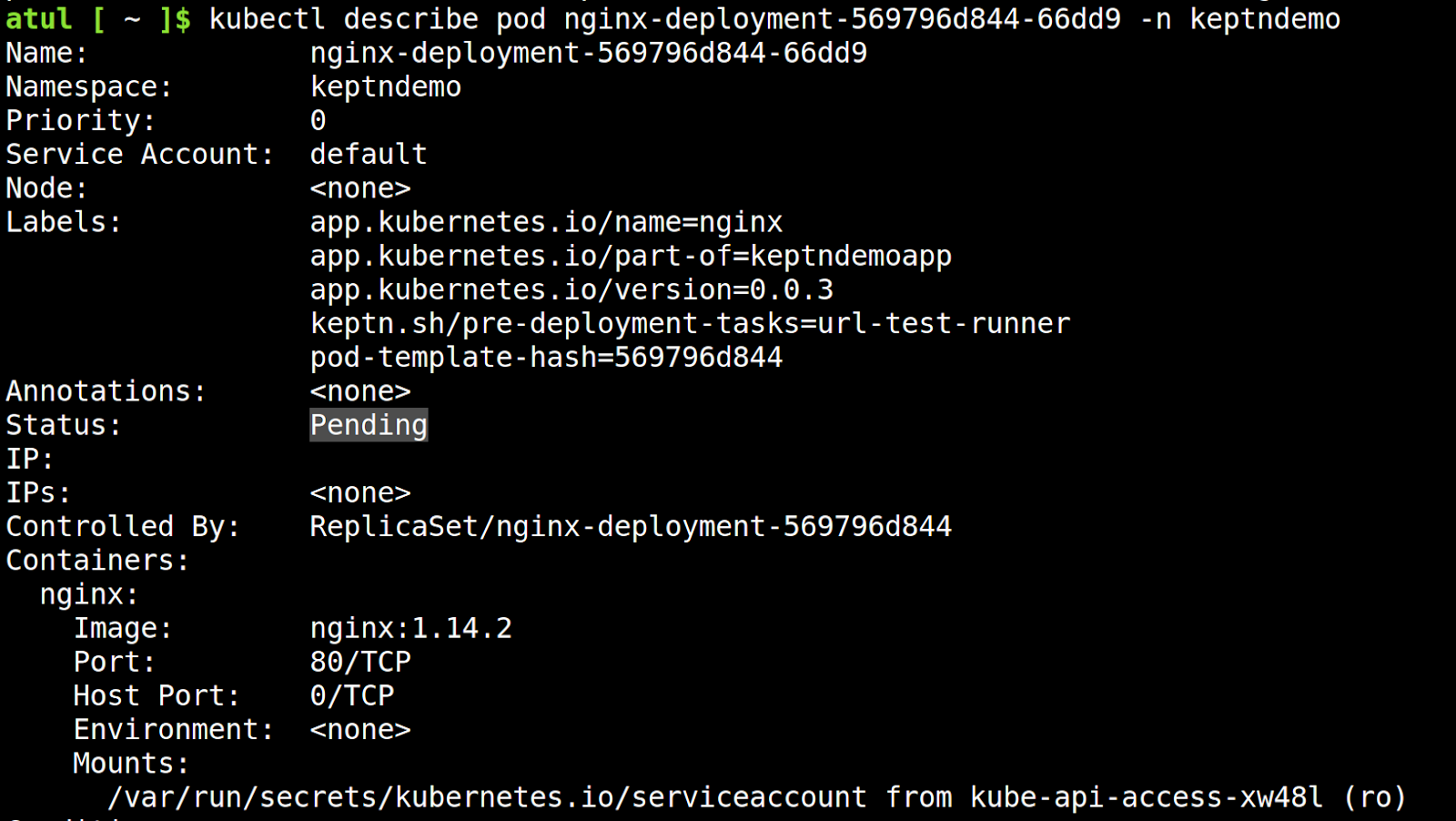The image size is (1456, 821).
Task: Click the Priority value 0
Action: point(318,120)
